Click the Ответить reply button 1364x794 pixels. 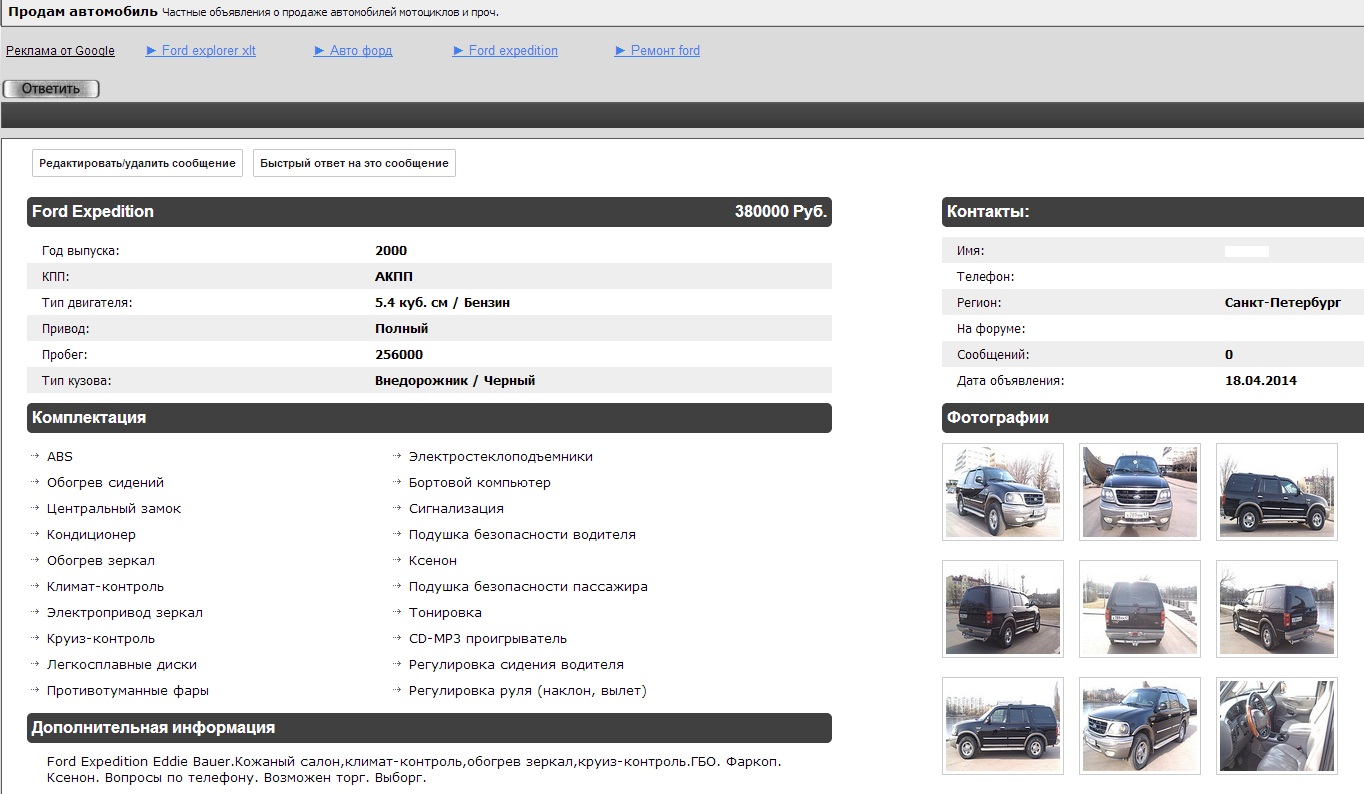(51, 89)
